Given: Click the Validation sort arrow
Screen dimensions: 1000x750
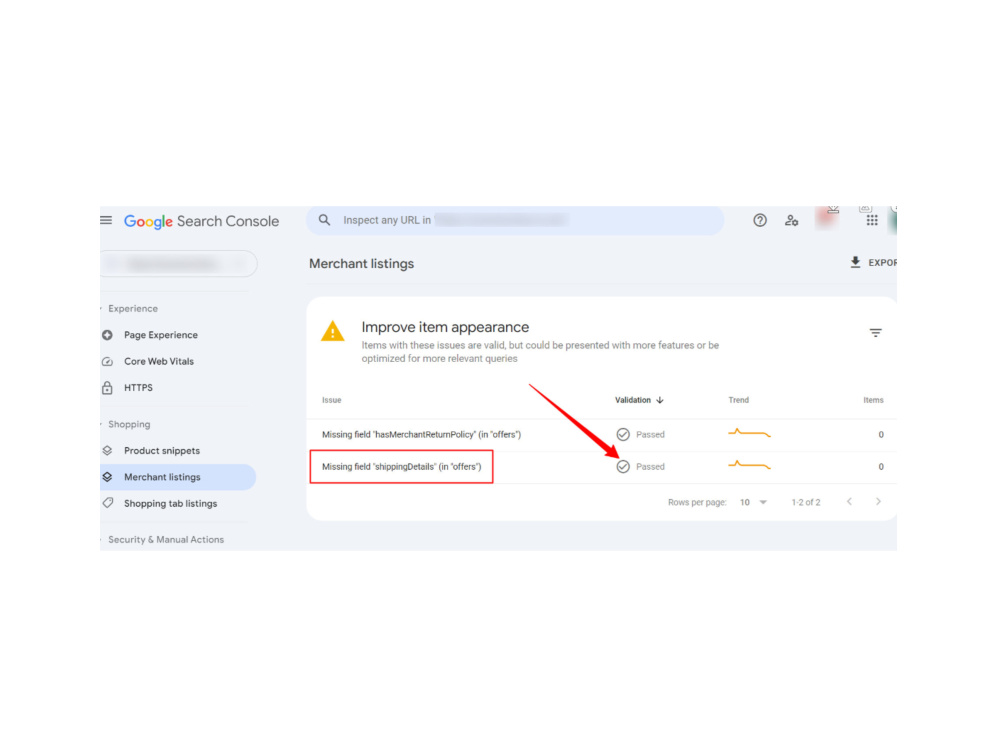Looking at the screenshot, I should point(660,401).
